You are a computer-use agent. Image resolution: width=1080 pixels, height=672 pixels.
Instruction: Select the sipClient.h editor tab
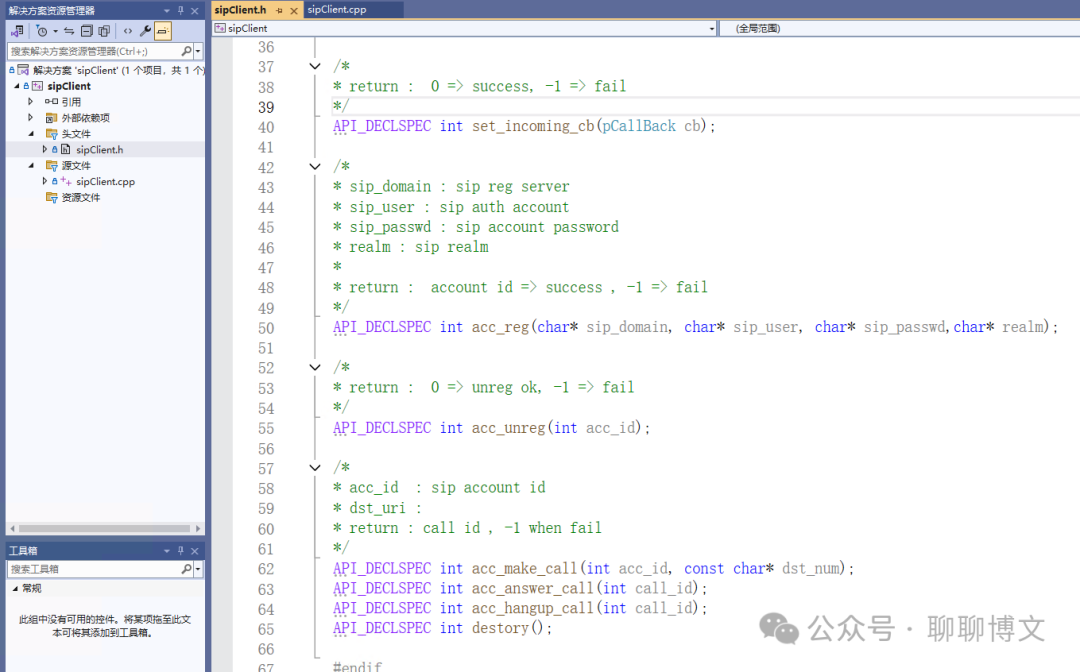240,10
